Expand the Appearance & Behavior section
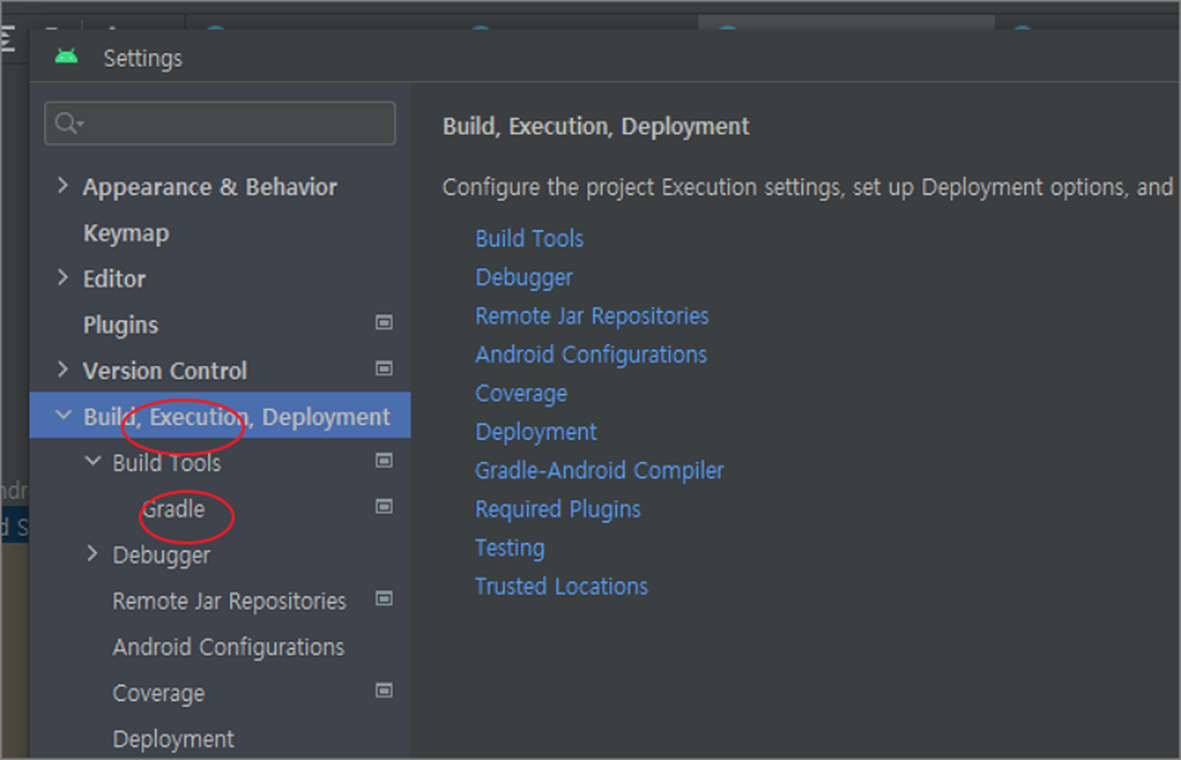The height and width of the screenshot is (760, 1181). tap(63, 185)
